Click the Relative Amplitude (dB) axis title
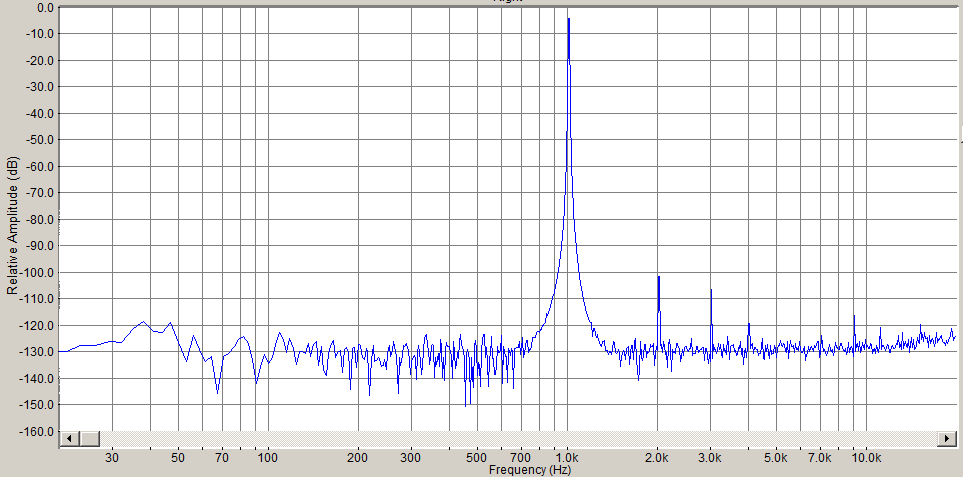This screenshot has width=963, height=477. [12, 226]
